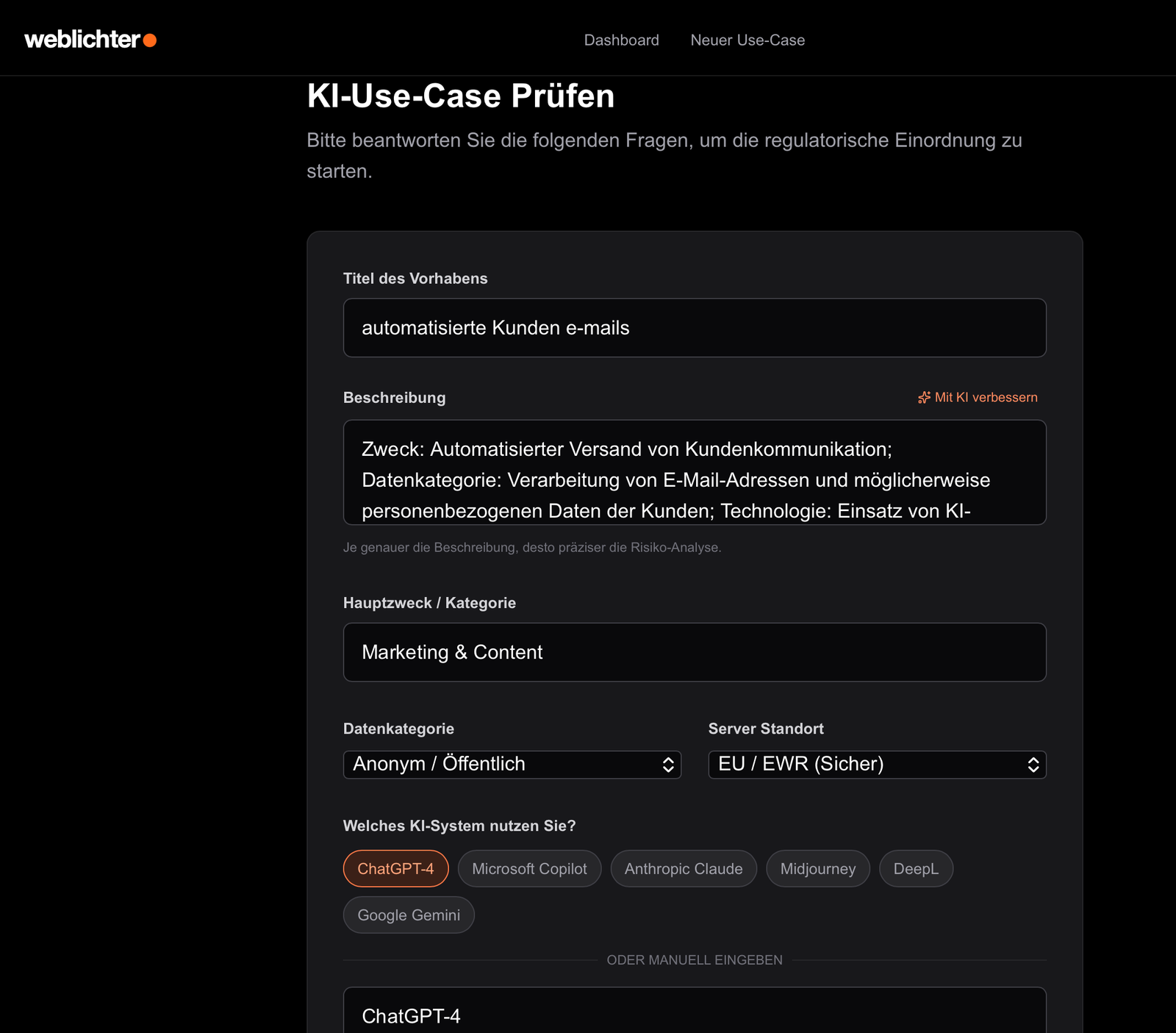Screen dimensions: 1176x1033
Task: Select the Anthropic Claude chip
Action: click(x=684, y=869)
